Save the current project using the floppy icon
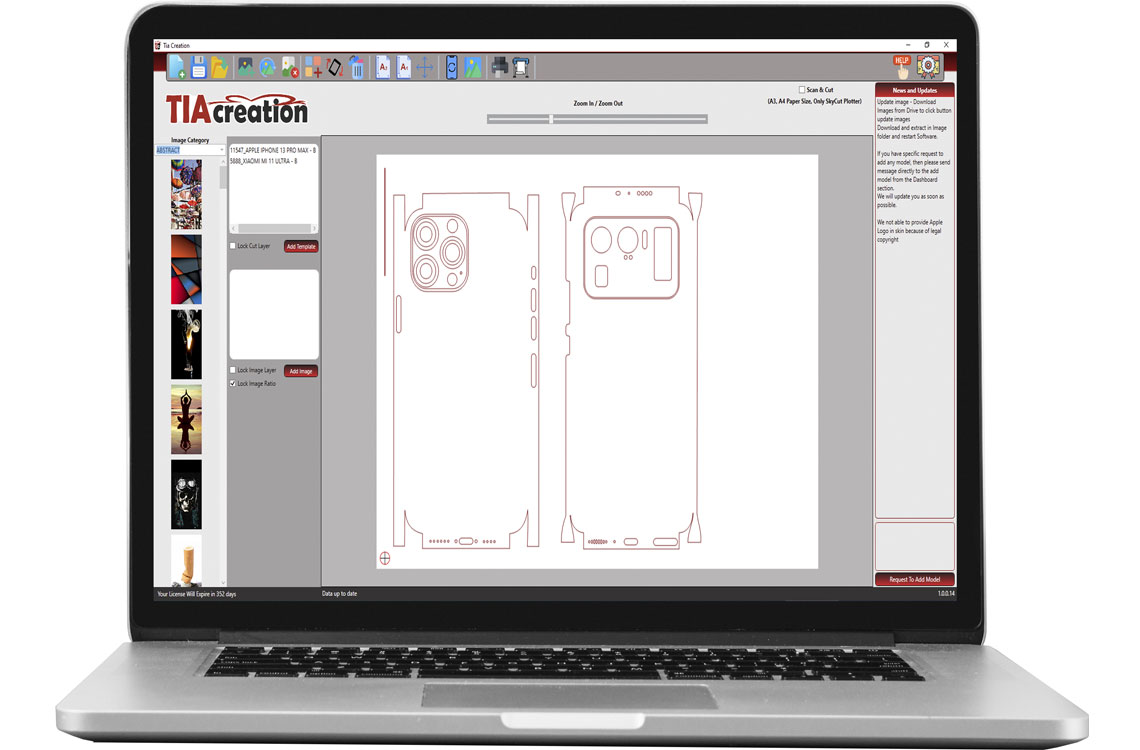The image size is (1140, 750). pyautogui.click(x=198, y=66)
